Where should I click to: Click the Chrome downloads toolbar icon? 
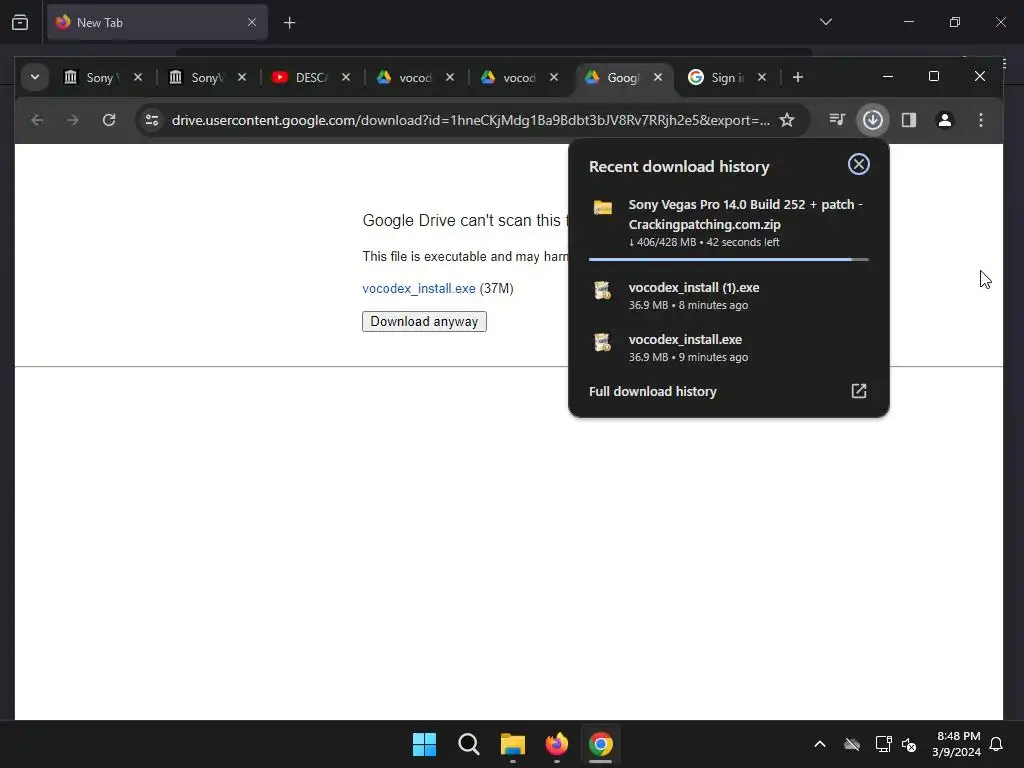coord(872,120)
